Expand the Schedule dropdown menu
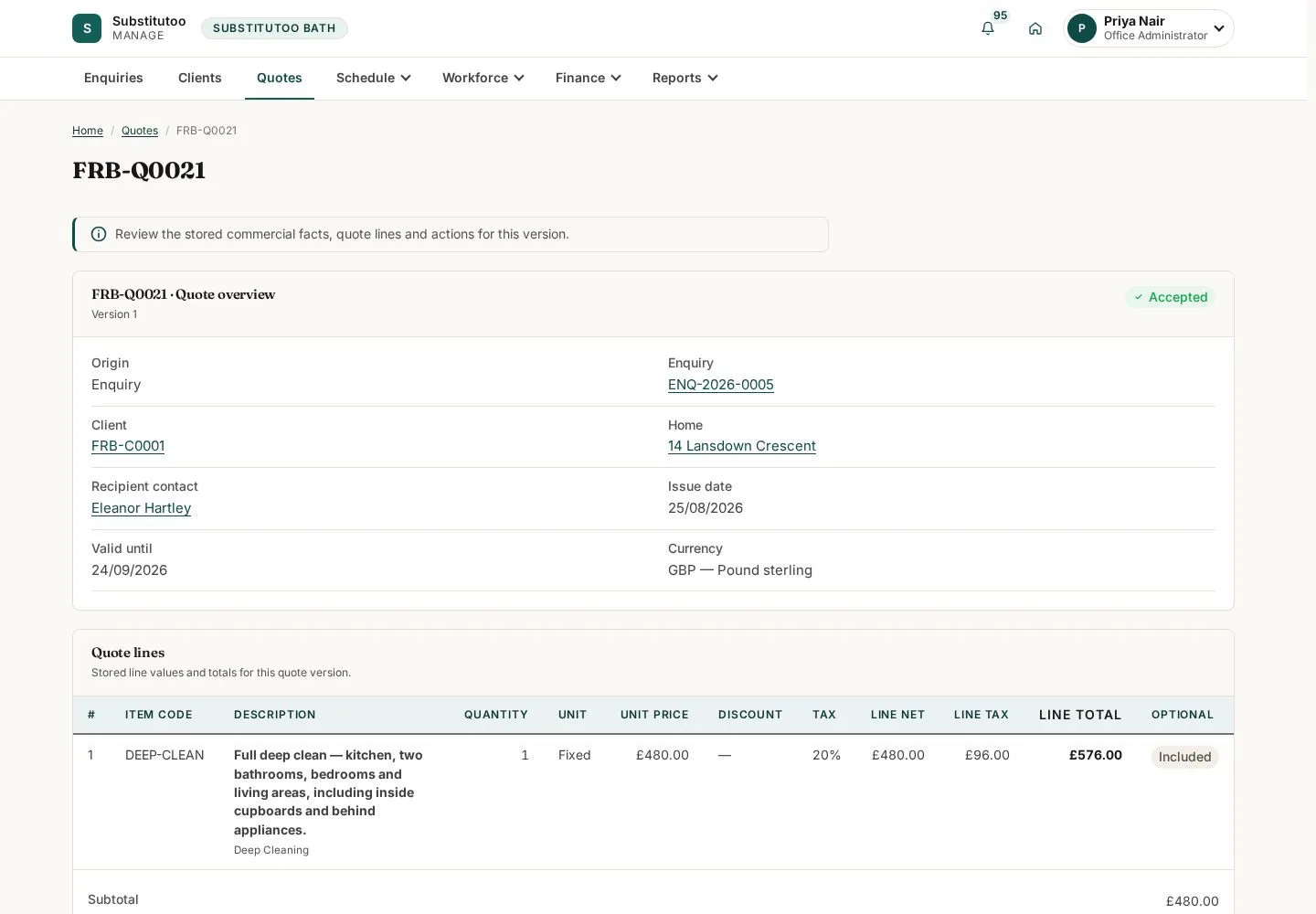The height and width of the screenshot is (914, 1316). coord(374,78)
